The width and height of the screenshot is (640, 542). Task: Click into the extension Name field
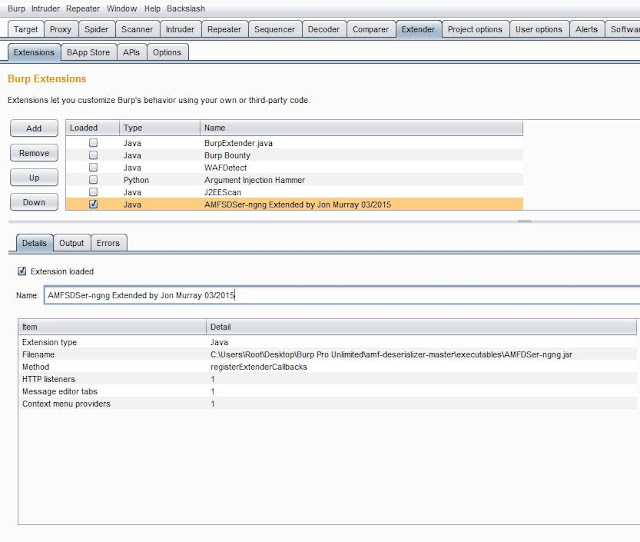coord(342,295)
